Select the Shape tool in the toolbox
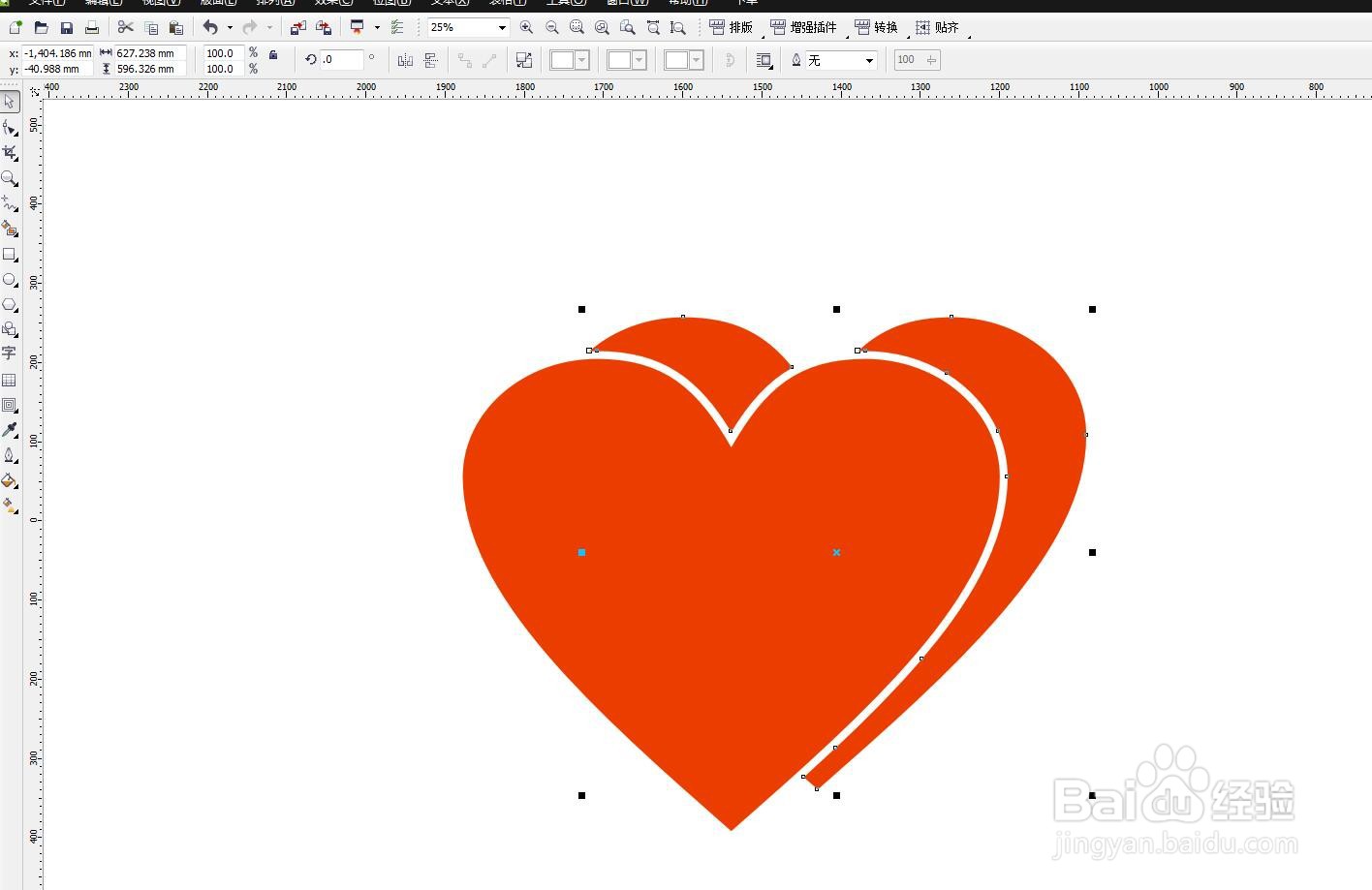1372x890 pixels. [x=10, y=128]
